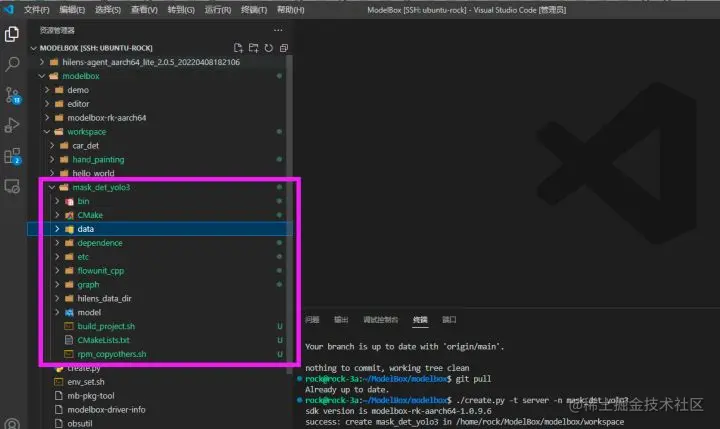This screenshot has height=429, width=720.
Task: Click the New File icon in explorer header
Action: pos(238,48)
